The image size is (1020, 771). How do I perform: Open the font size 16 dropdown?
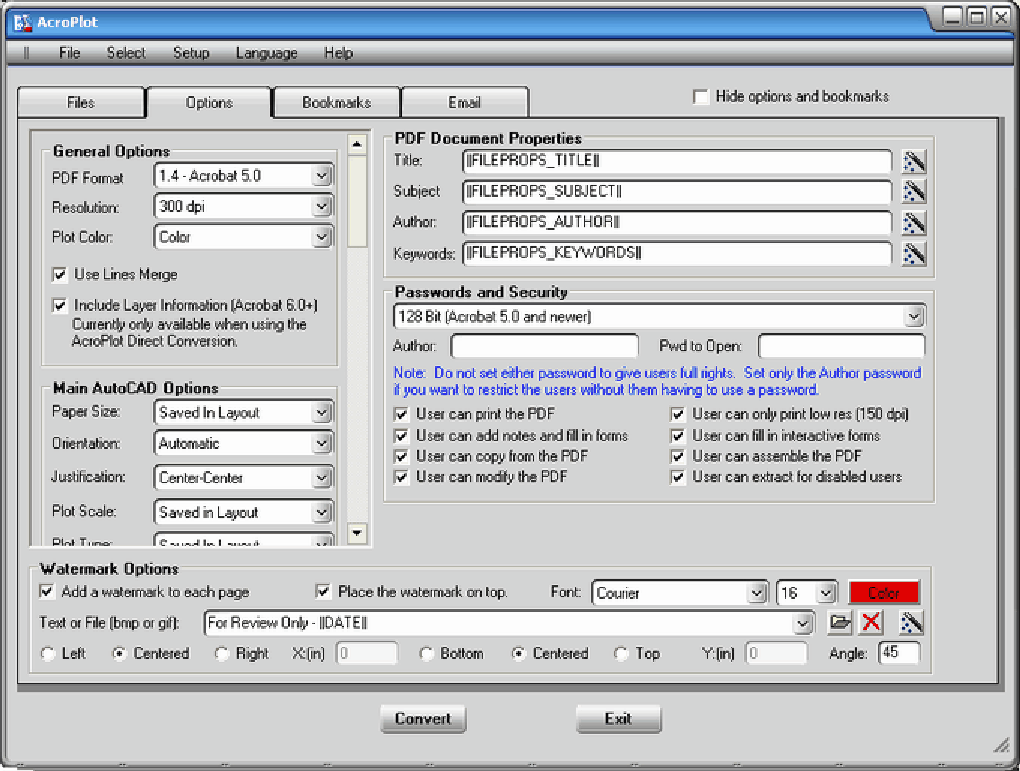click(825, 593)
